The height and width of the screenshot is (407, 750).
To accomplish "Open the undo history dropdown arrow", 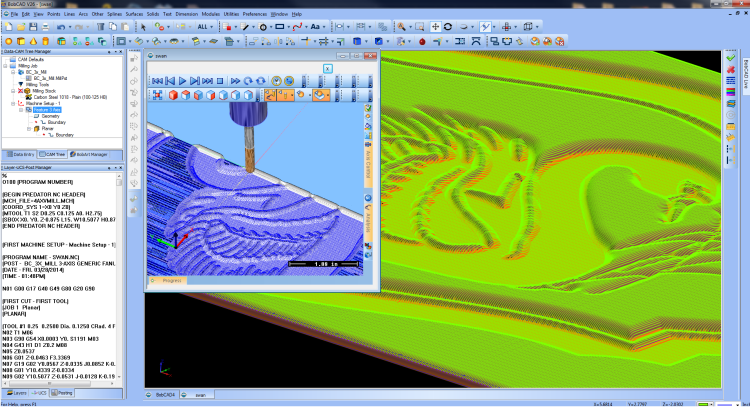I will coord(69,27).
